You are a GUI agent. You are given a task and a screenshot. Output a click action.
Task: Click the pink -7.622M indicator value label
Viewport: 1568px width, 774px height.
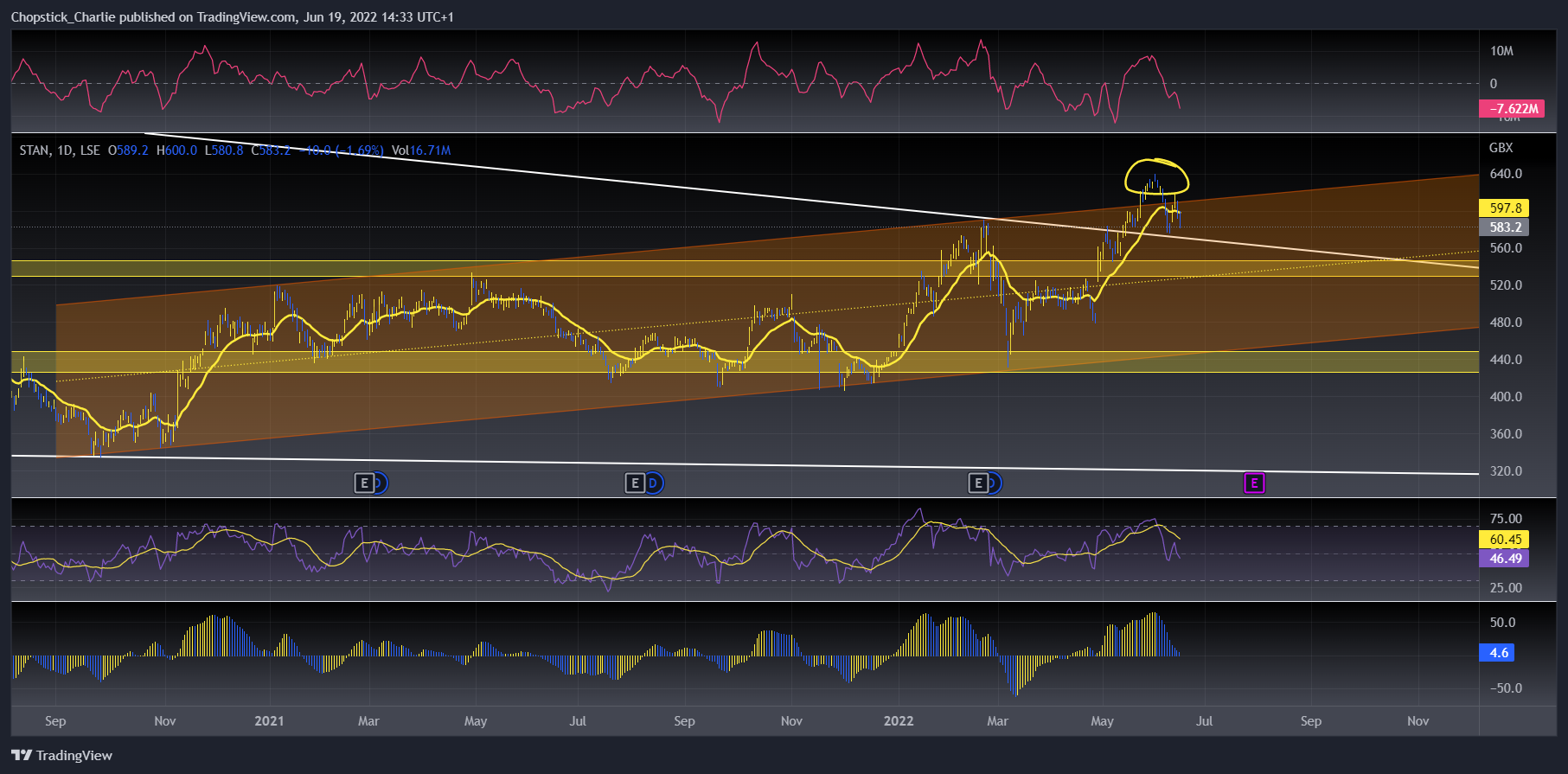1512,108
